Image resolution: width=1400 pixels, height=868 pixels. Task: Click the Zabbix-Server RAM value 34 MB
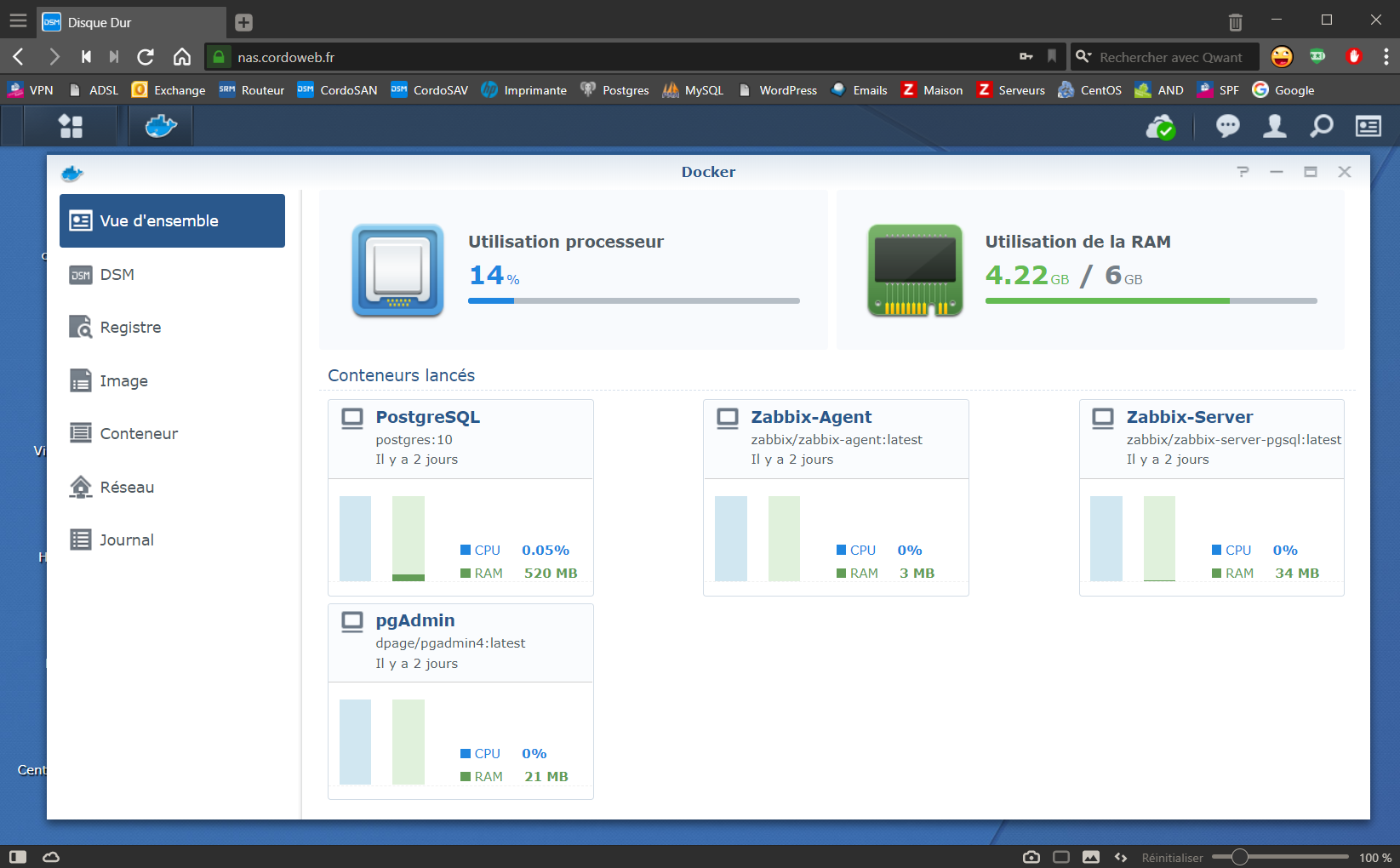click(1297, 574)
